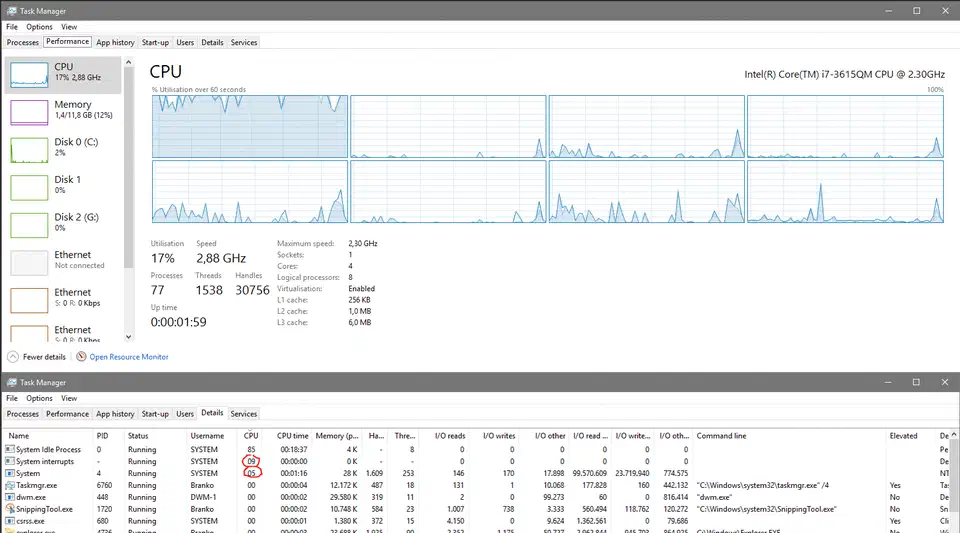The width and height of the screenshot is (960, 533).
Task: Select CPU mini graph in performance sidebar
Action: (29, 75)
